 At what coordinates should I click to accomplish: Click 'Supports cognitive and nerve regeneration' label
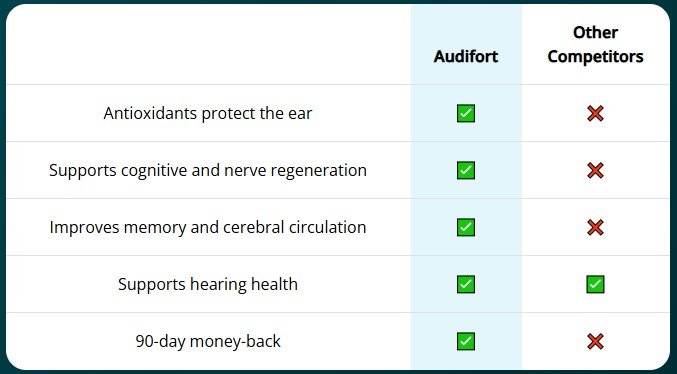click(x=208, y=170)
